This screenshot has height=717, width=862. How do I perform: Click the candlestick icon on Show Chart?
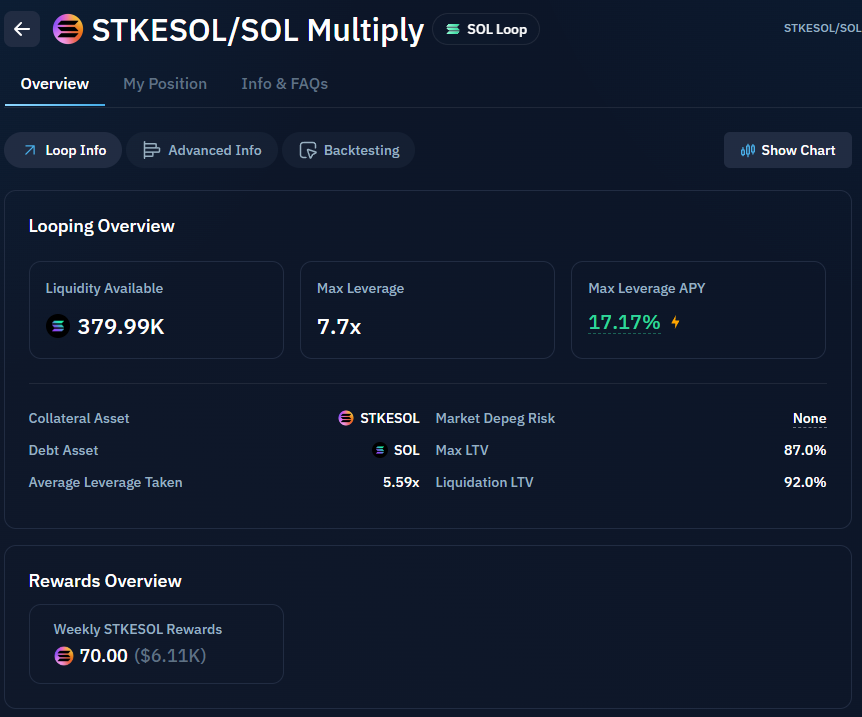[x=747, y=150]
